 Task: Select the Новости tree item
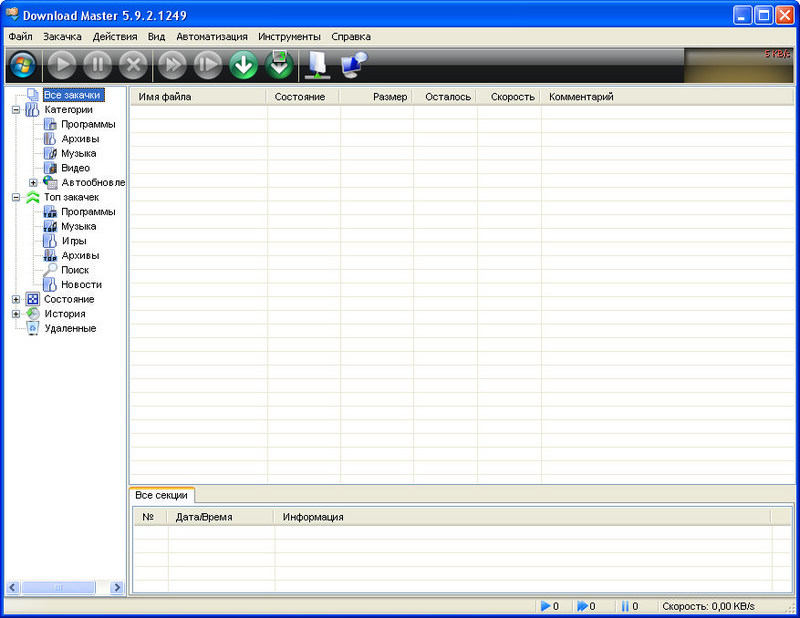[x=81, y=284]
